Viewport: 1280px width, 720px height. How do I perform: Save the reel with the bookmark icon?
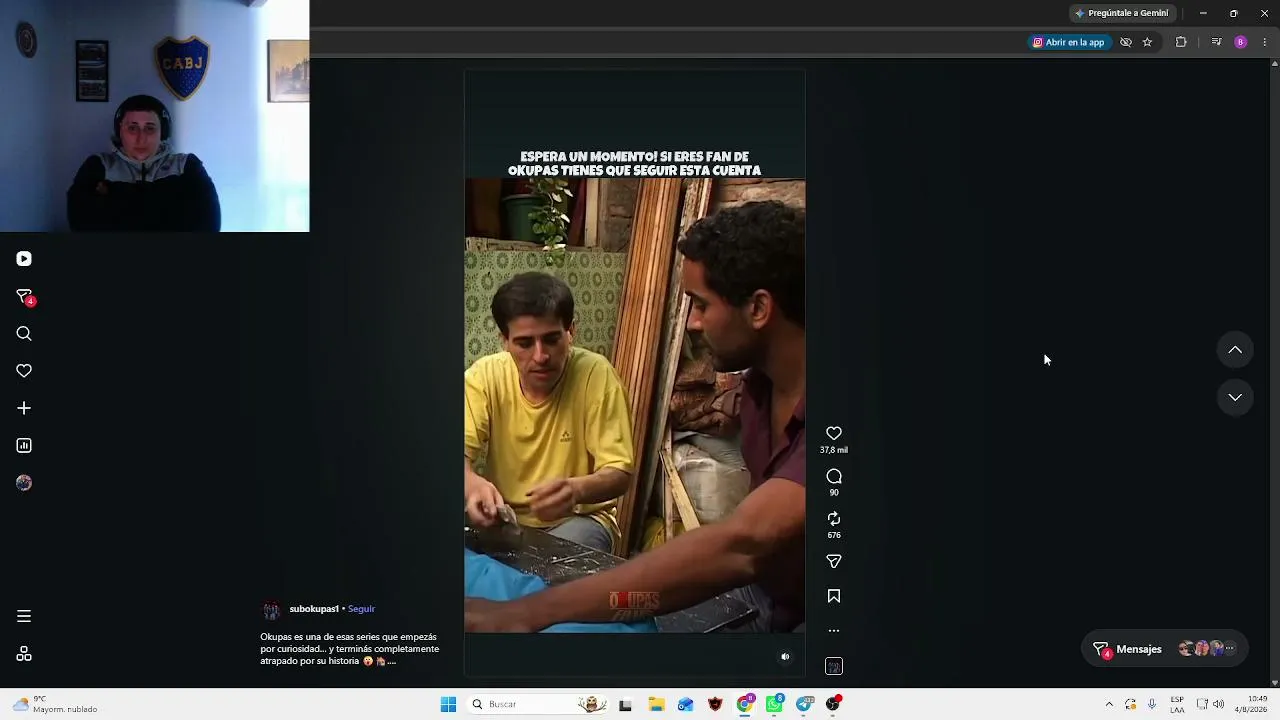(834, 596)
